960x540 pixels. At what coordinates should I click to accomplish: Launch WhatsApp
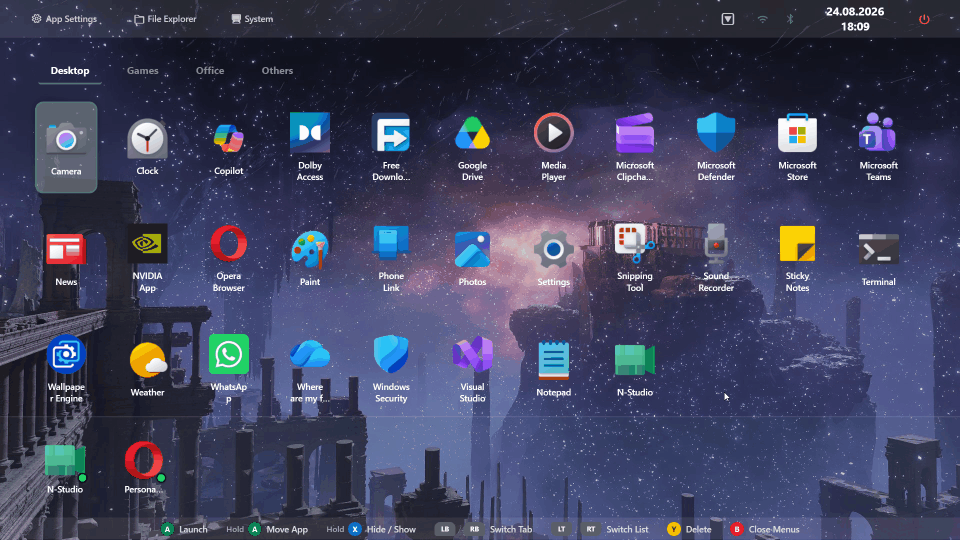(x=228, y=369)
